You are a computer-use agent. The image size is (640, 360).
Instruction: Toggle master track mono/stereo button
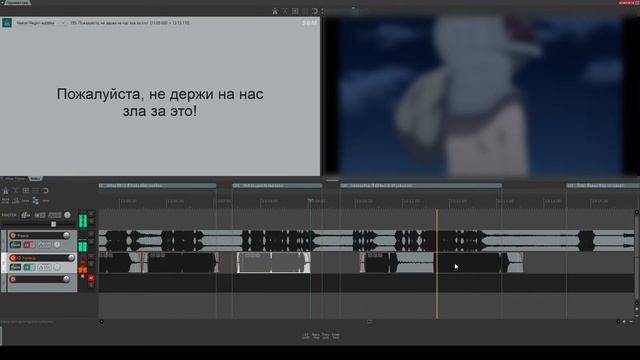(40, 215)
